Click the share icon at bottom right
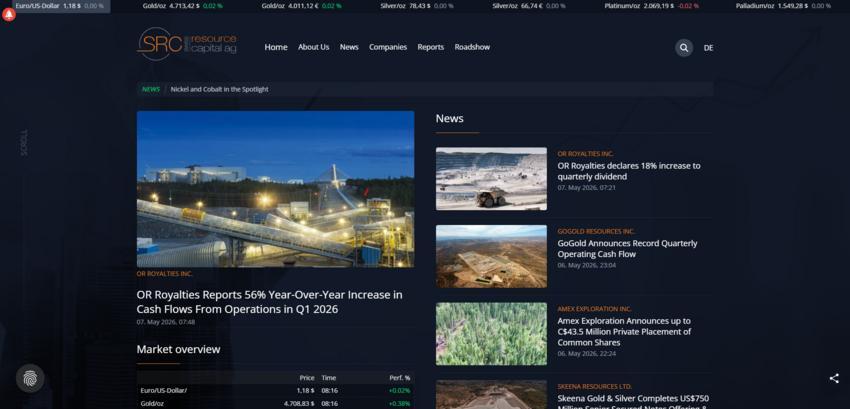This screenshot has height=409, width=850. click(834, 379)
